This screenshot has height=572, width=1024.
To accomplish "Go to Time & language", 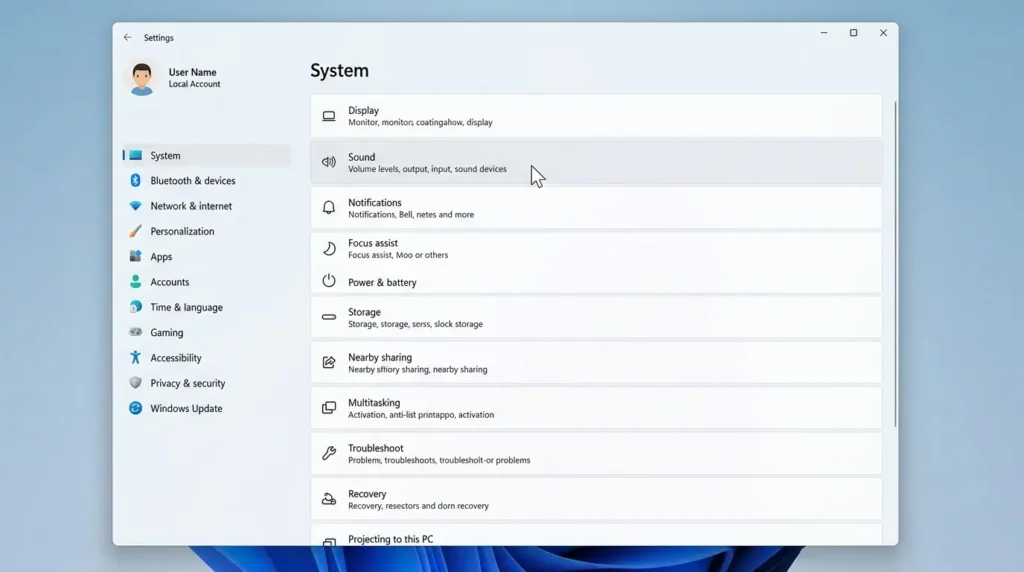I will click(186, 308).
